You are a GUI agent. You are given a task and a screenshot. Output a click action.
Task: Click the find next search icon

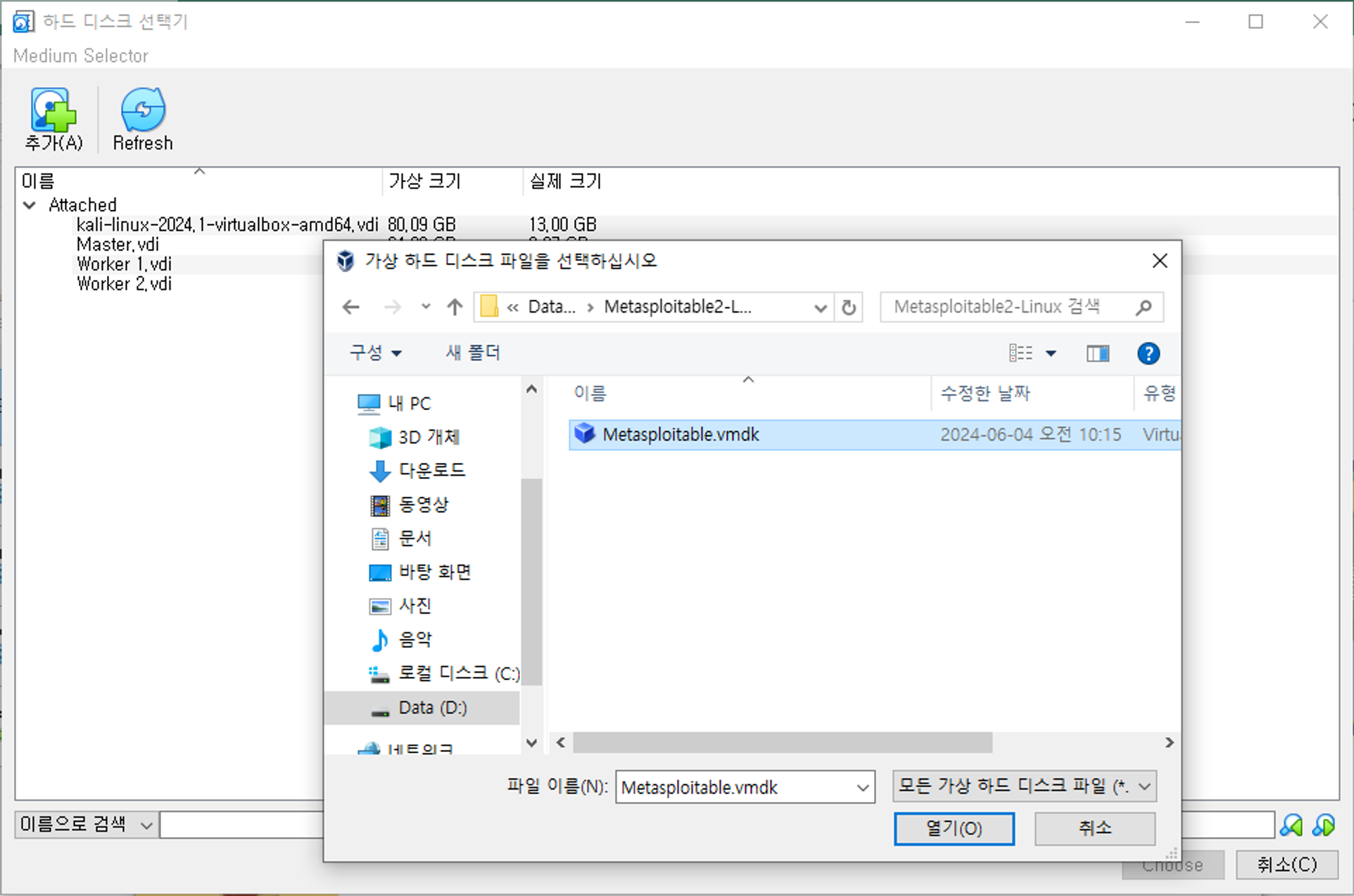[x=1324, y=825]
